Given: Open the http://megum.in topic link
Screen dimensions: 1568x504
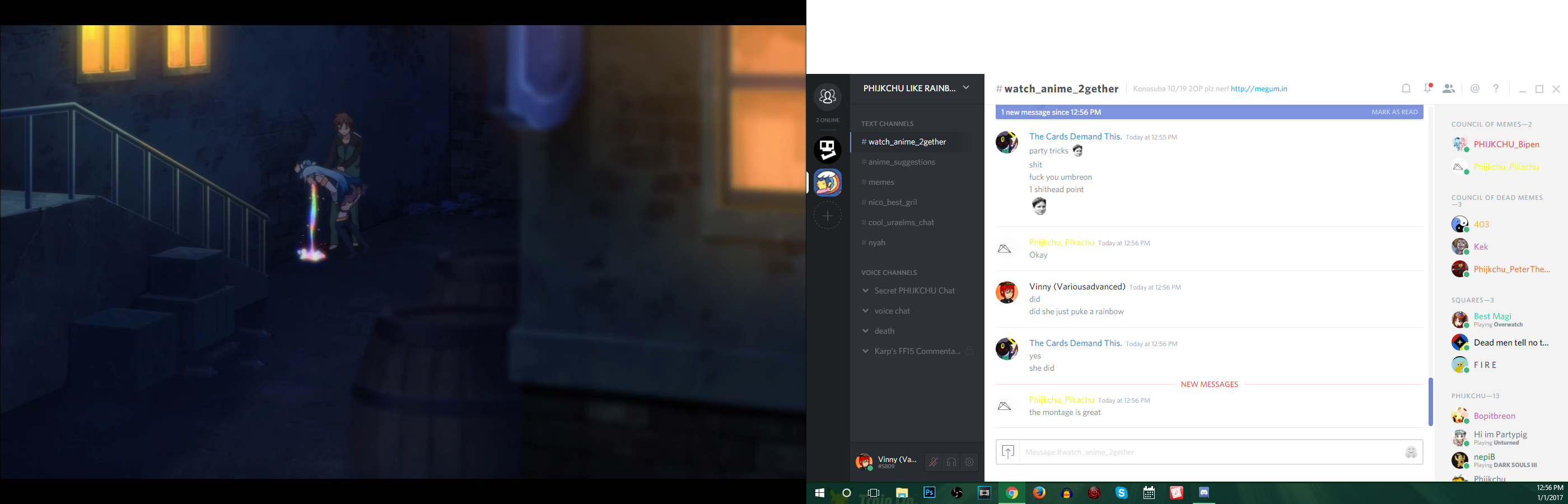Looking at the screenshot, I should point(1259,89).
